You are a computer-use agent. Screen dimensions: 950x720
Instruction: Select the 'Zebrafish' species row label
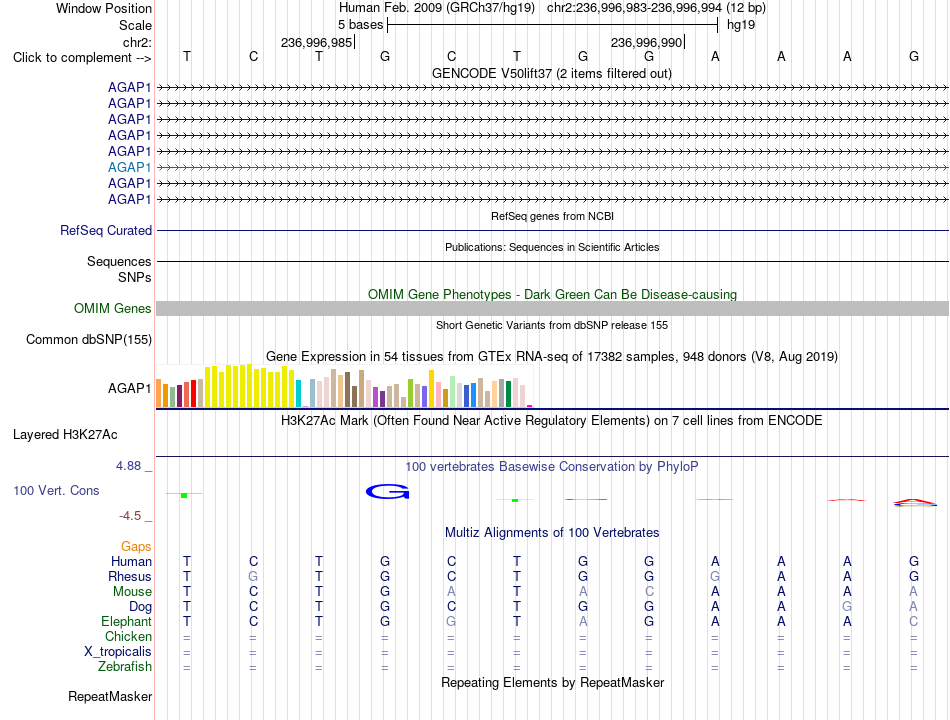pos(125,667)
